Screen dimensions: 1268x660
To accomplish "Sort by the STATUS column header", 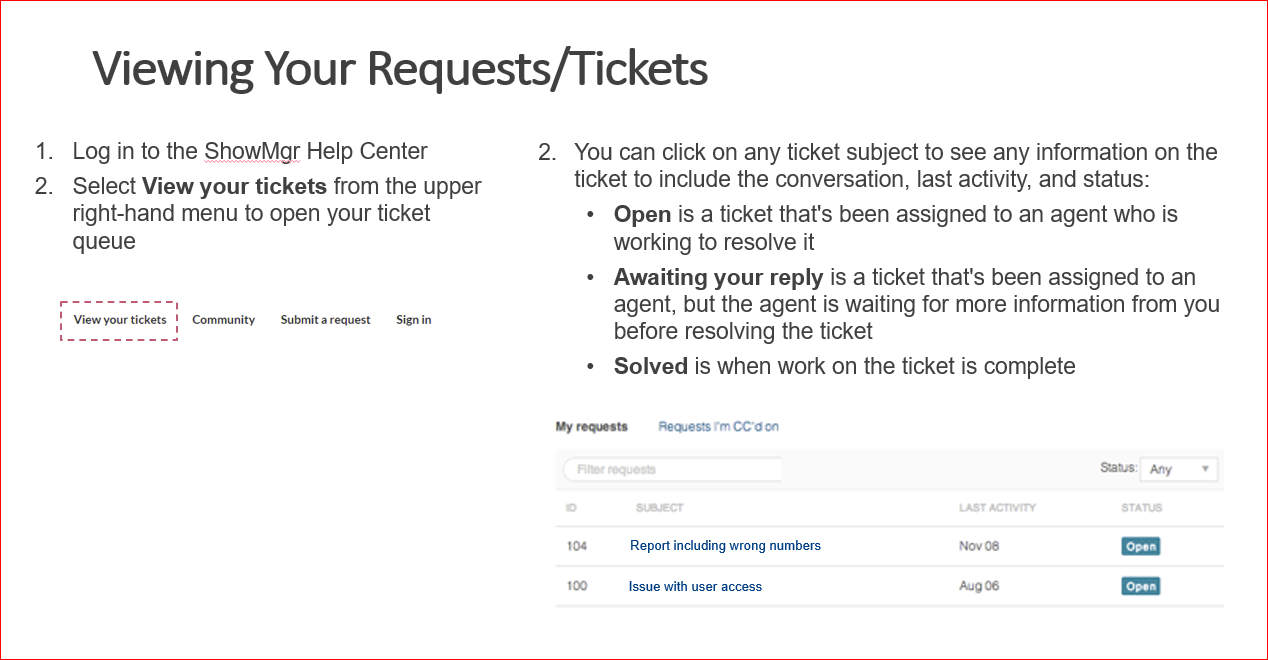I will [1141, 508].
